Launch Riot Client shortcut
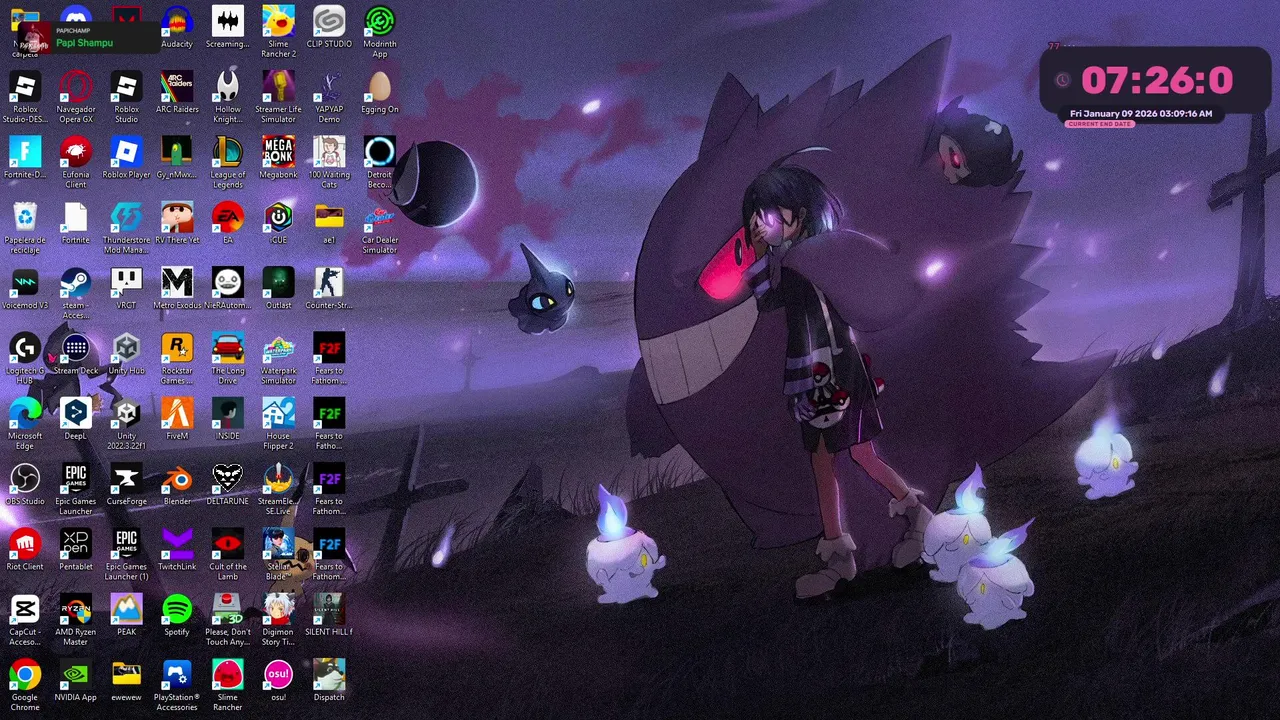The width and height of the screenshot is (1280, 720). coord(25,544)
